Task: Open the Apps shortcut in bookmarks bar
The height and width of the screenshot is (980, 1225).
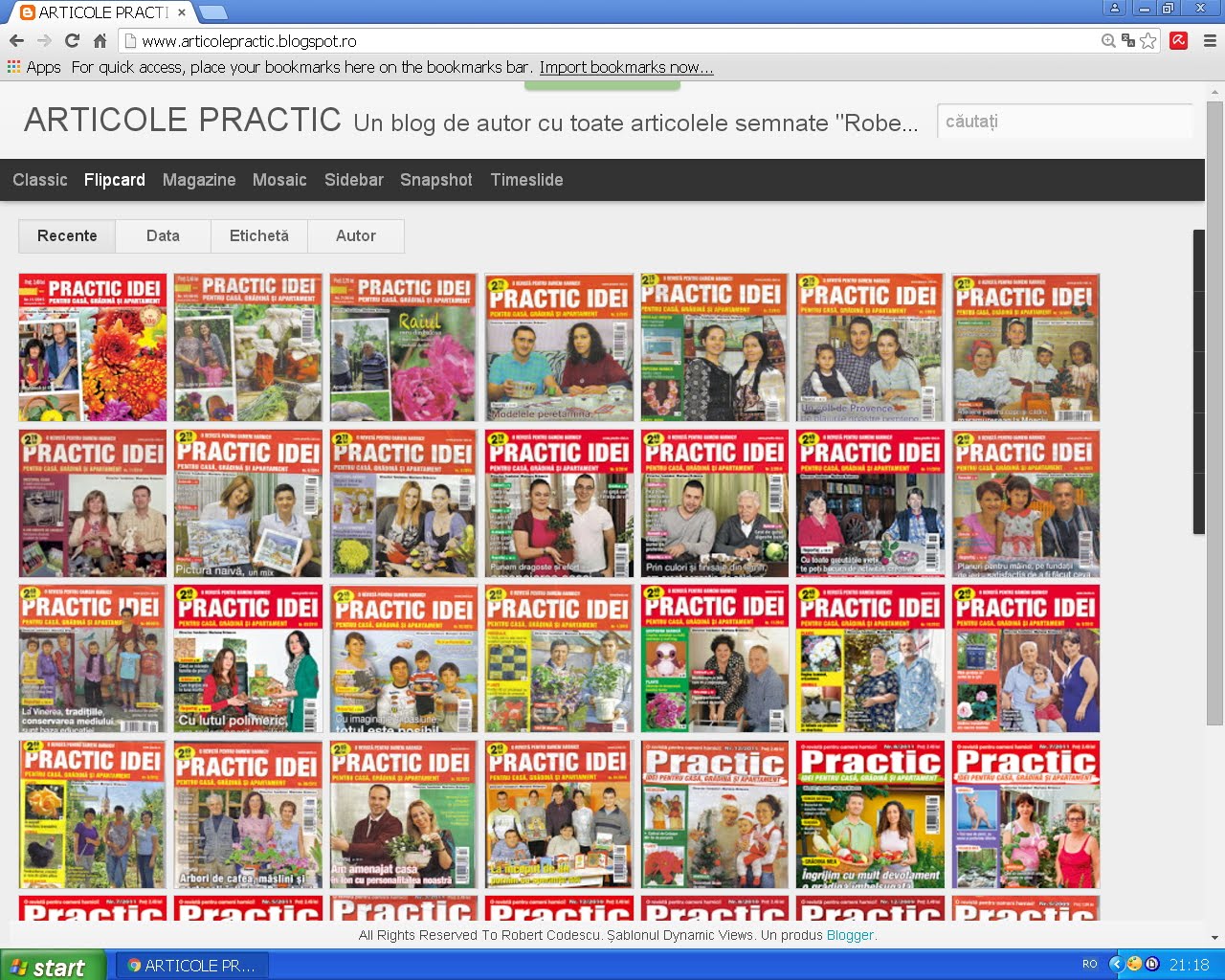Action: (33, 67)
